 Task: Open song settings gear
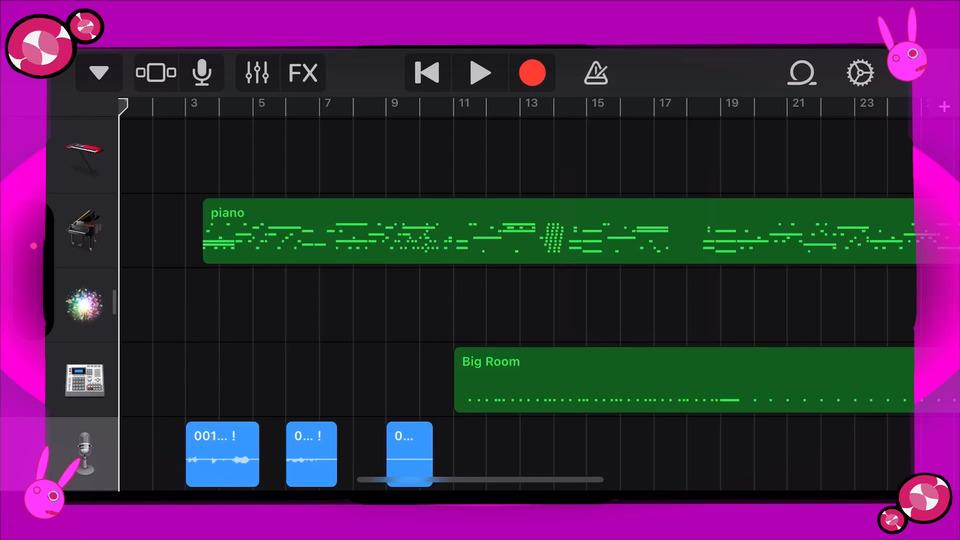coord(860,73)
